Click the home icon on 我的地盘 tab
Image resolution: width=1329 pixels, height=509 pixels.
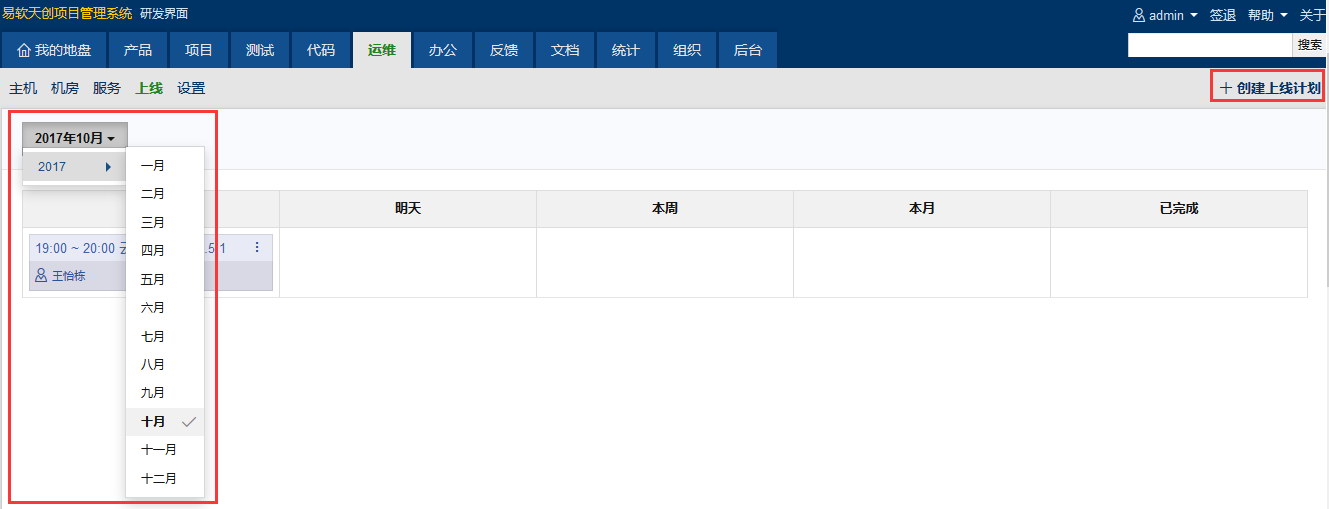[24, 51]
